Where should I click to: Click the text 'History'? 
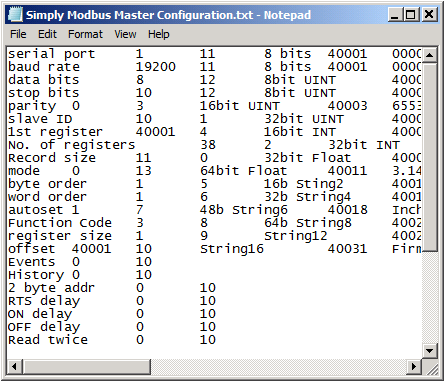(x=36, y=275)
